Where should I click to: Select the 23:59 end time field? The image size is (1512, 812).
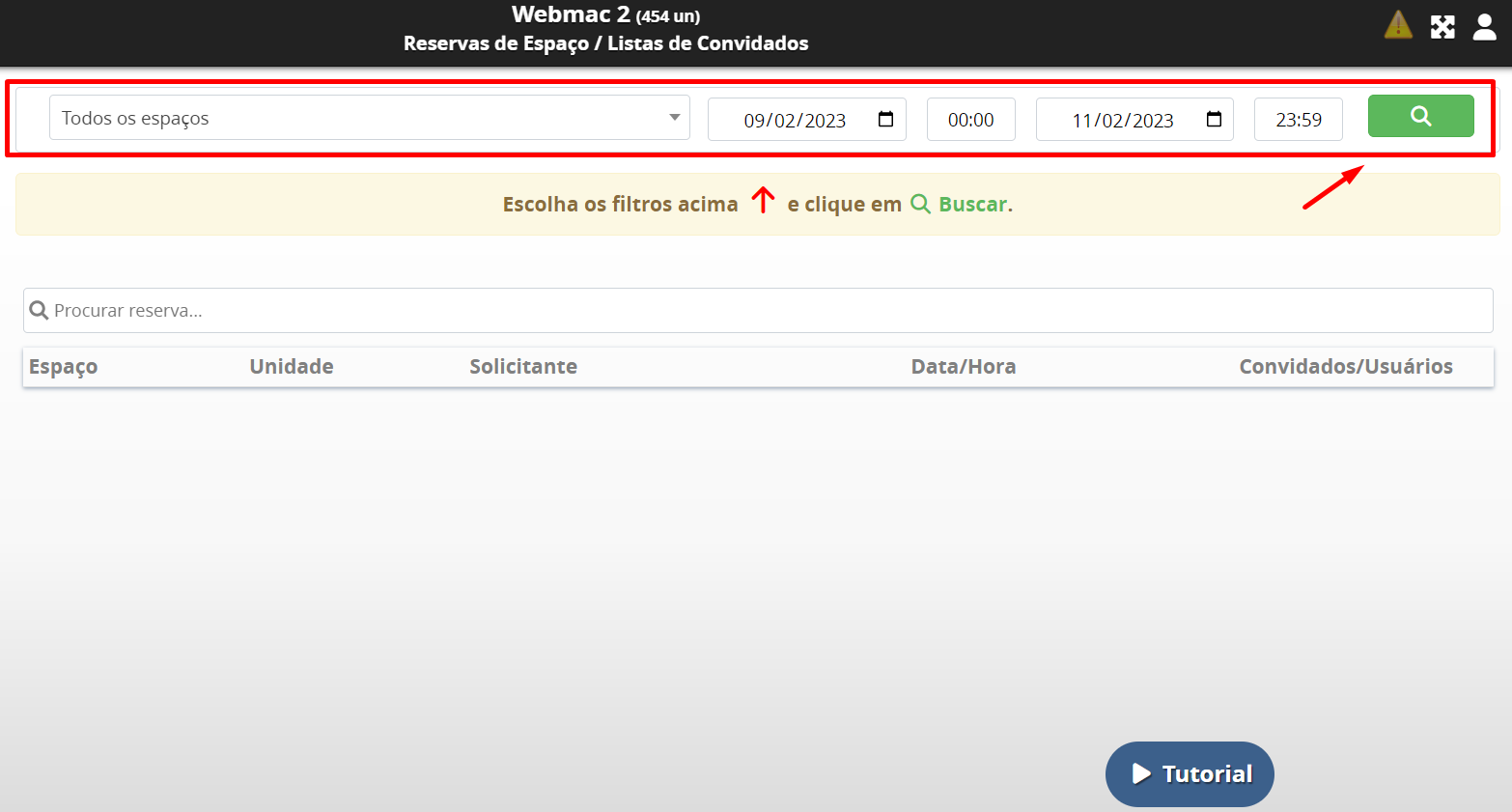1298,120
